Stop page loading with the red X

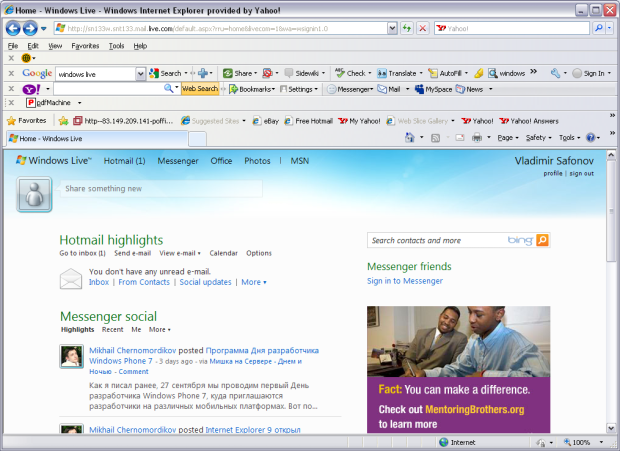[x=423, y=28]
